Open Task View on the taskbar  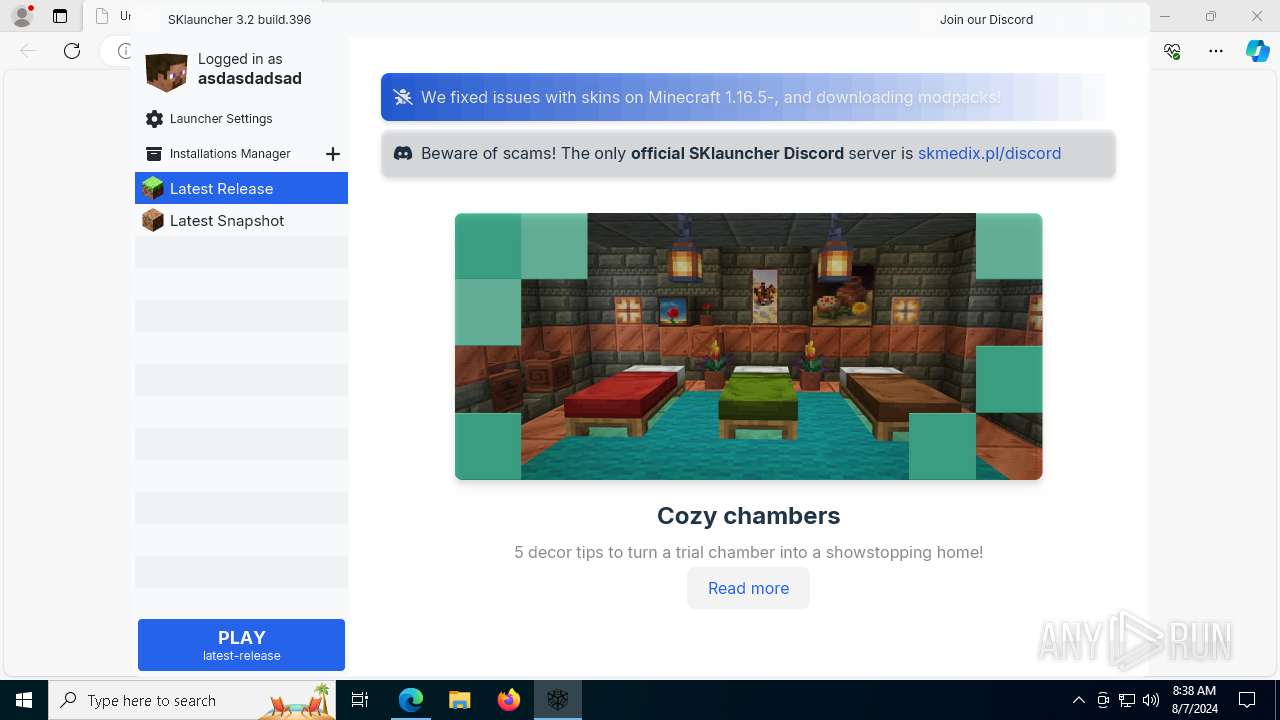(360, 700)
